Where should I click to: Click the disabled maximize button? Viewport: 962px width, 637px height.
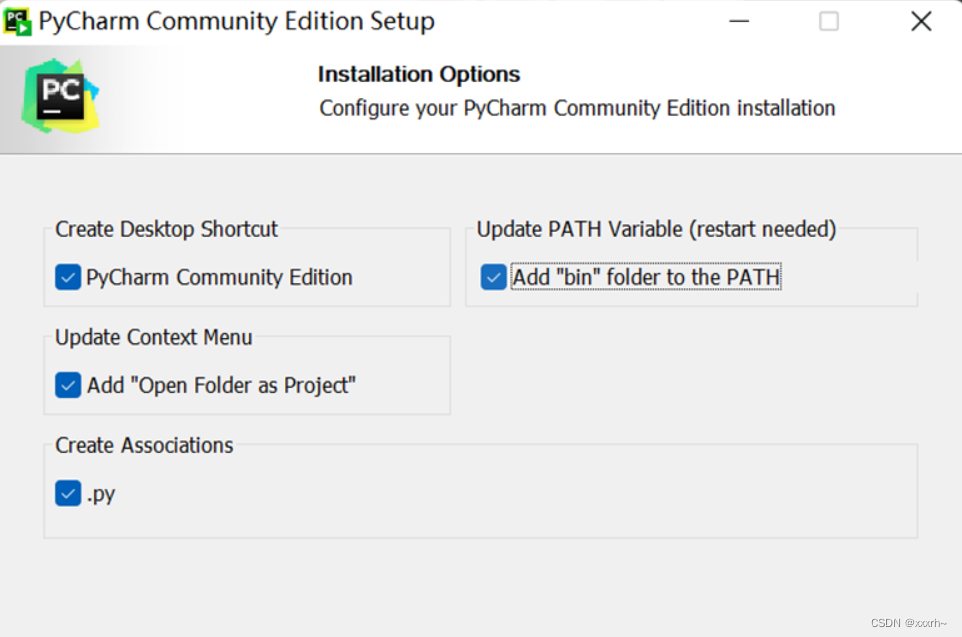click(x=829, y=20)
